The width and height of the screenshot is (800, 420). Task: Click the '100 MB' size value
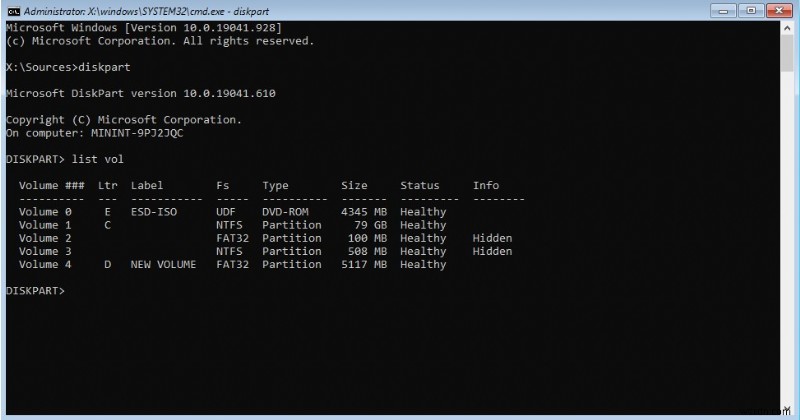click(x=367, y=238)
